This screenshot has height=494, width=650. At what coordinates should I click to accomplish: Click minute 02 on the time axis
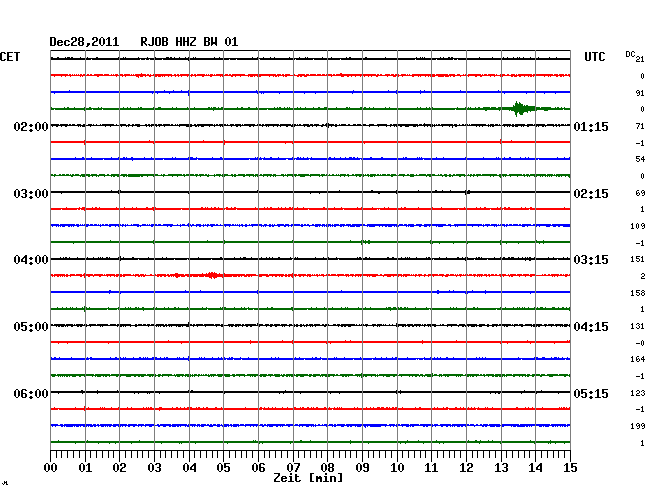pyautogui.click(x=119, y=467)
